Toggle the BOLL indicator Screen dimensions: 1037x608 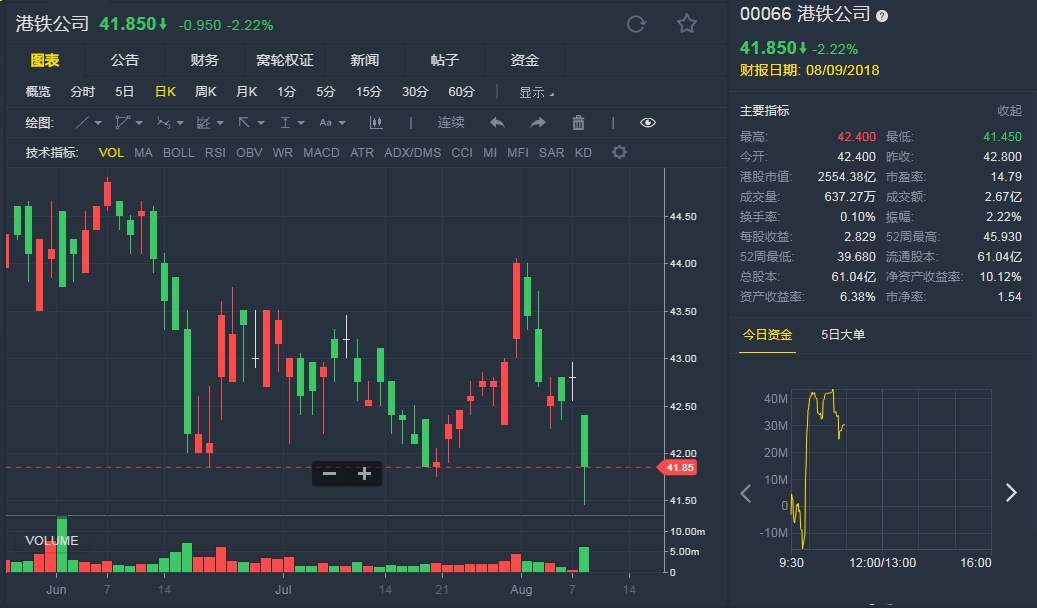pos(179,153)
